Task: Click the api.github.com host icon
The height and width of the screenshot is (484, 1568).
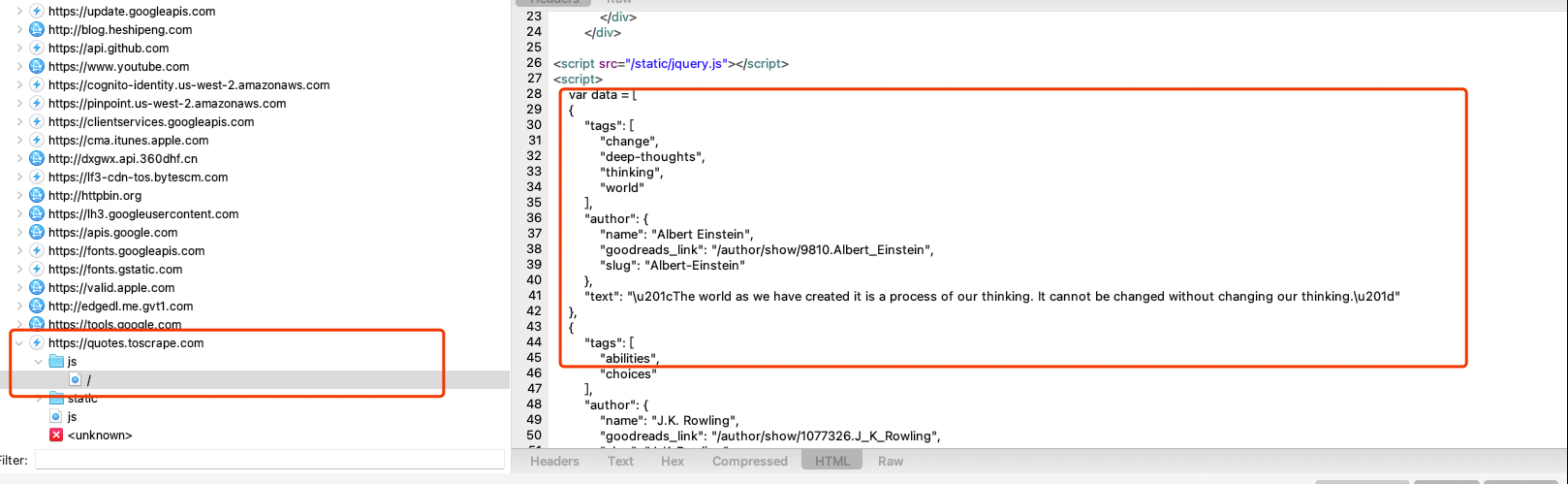Action: (x=37, y=48)
